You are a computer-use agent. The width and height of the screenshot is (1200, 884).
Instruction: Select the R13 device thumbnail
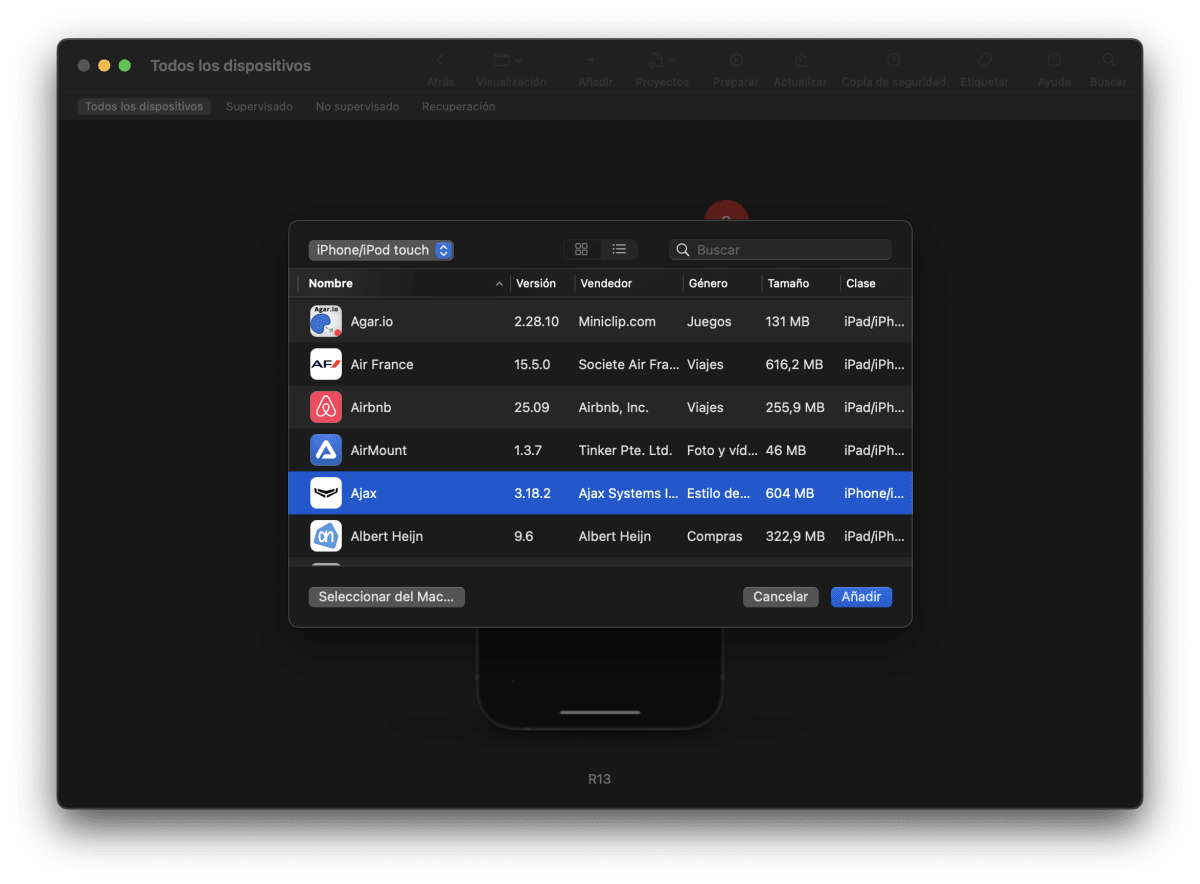tap(600, 677)
